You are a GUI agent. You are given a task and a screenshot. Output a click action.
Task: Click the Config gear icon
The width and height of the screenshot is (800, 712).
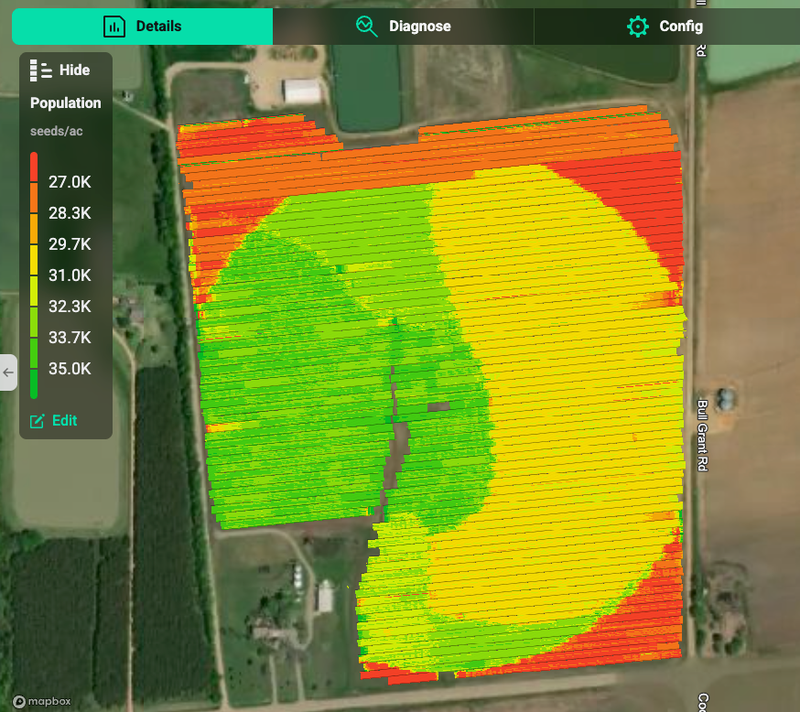point(638,26)
